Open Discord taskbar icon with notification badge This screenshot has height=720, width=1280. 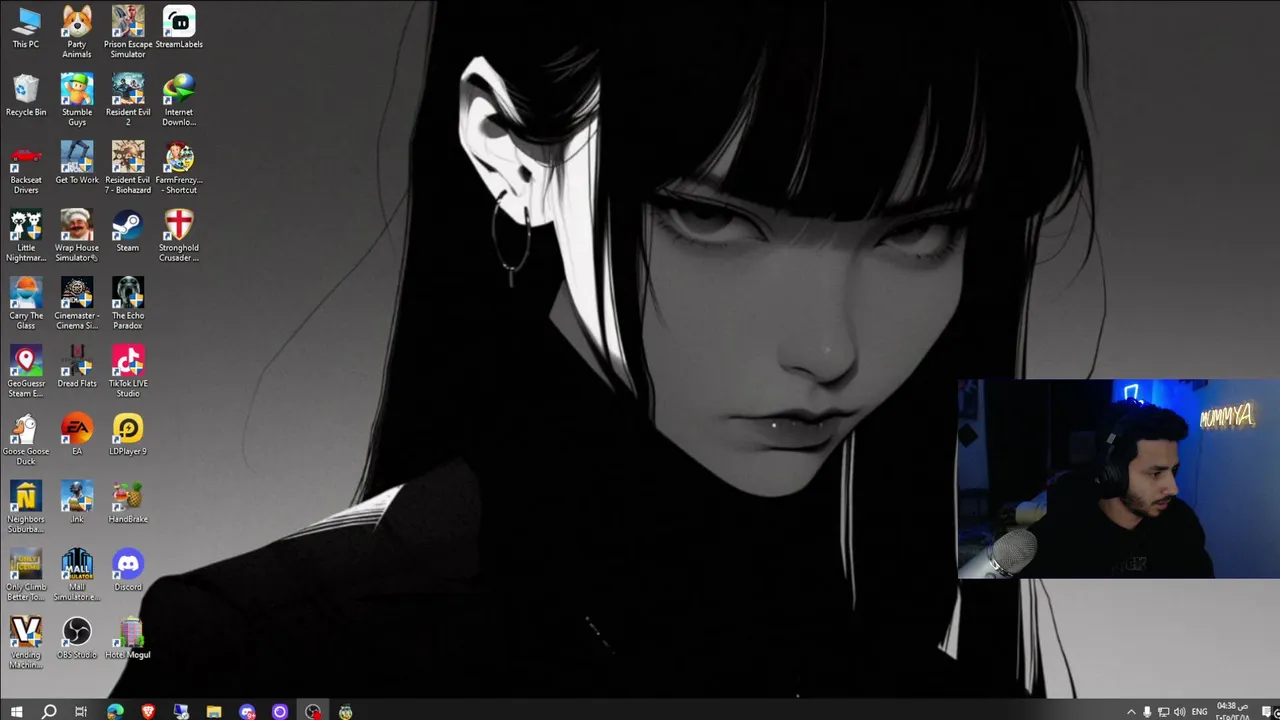(x=247, y=712)
